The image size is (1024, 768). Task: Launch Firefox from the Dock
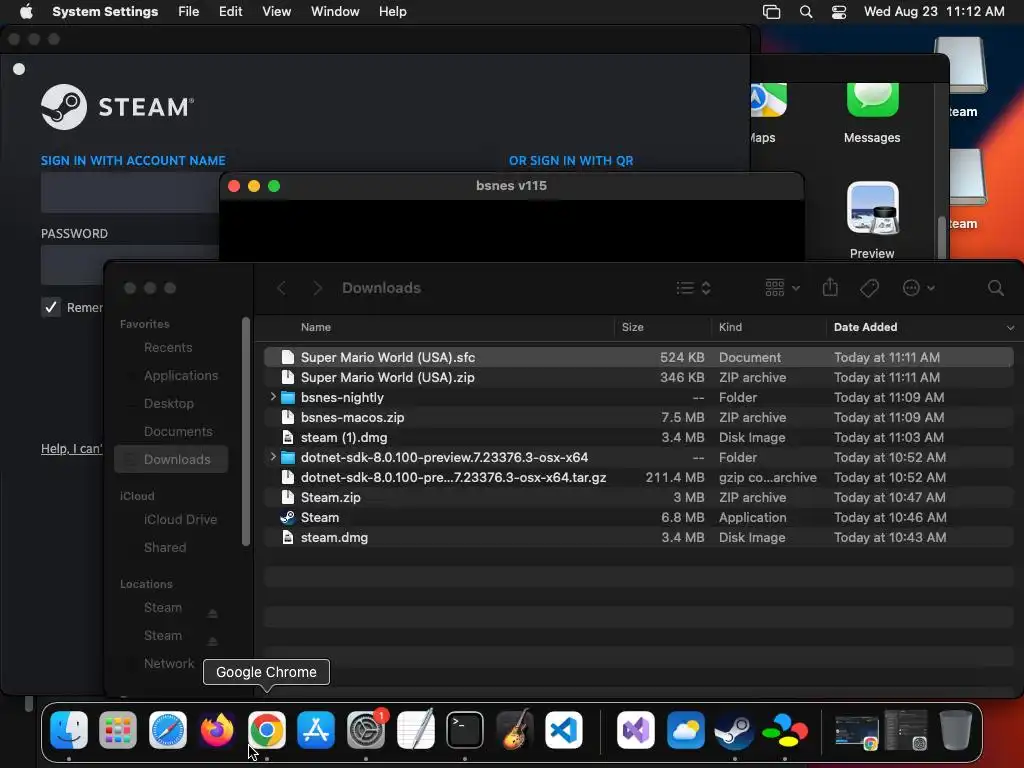(217, 730)
